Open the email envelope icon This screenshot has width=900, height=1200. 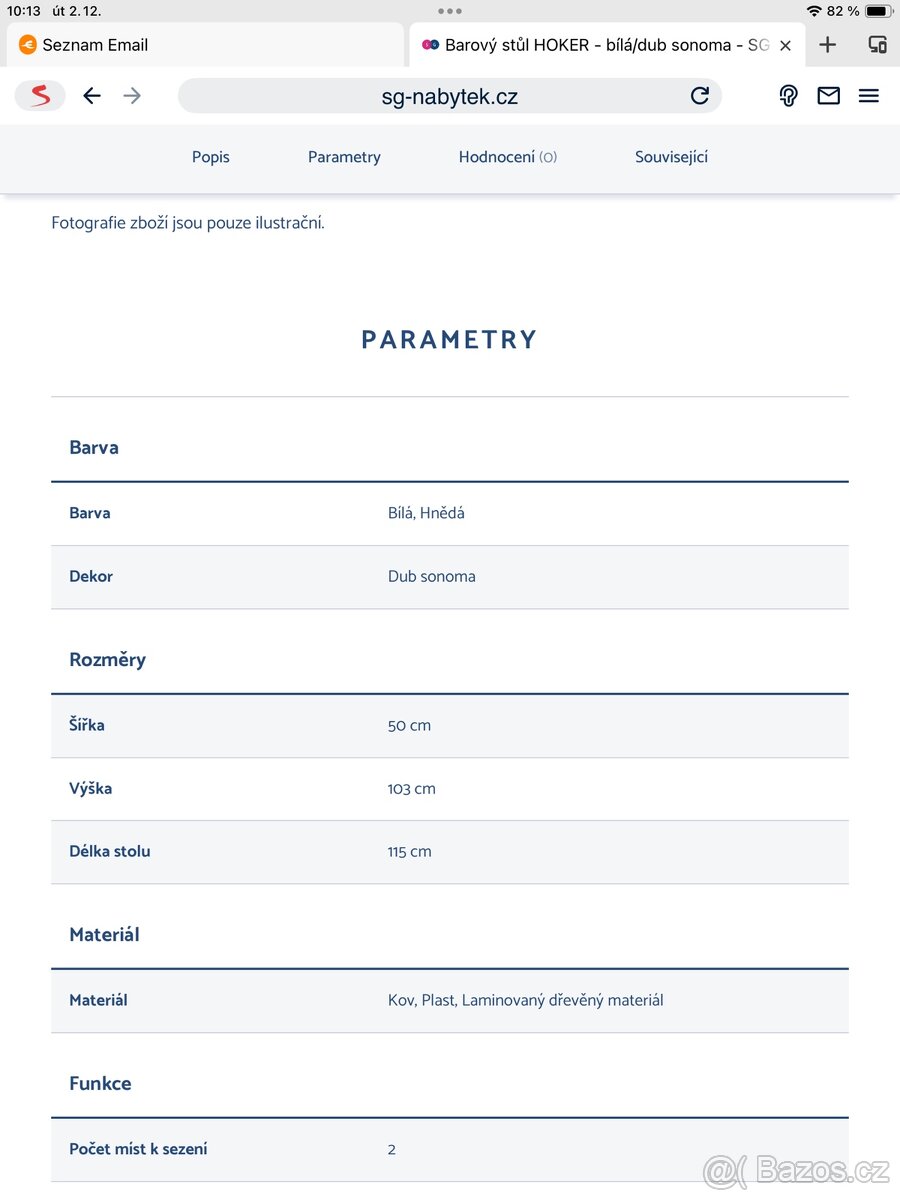pos(828,96)
